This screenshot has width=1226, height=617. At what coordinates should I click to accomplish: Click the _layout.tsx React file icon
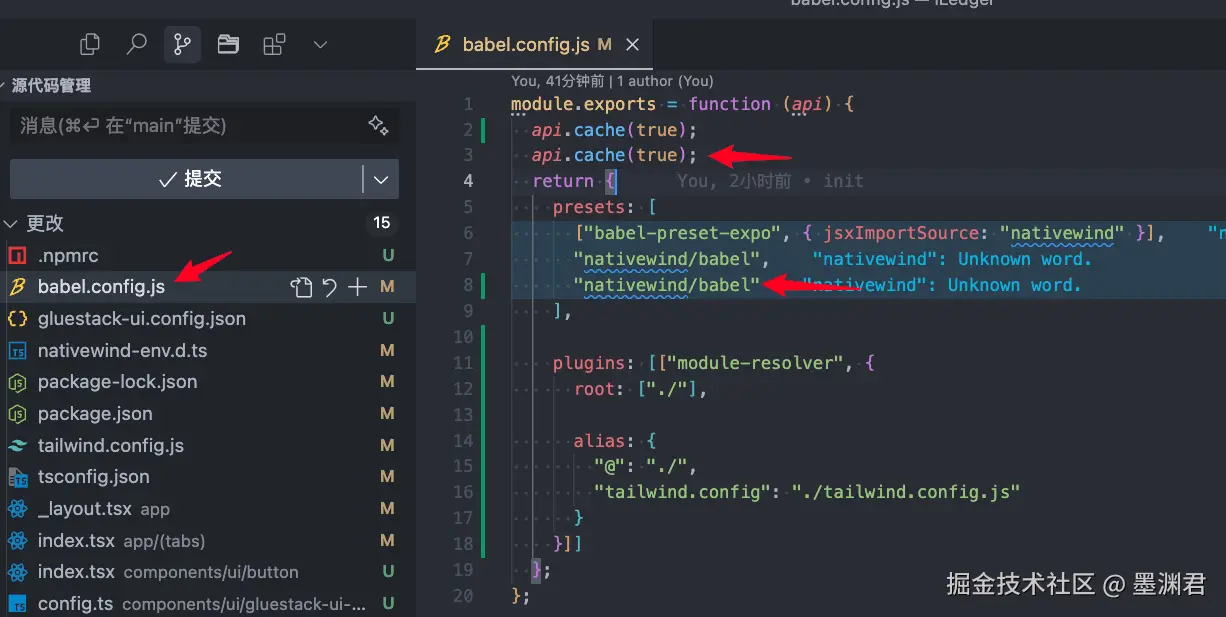[x=17, y=509]
